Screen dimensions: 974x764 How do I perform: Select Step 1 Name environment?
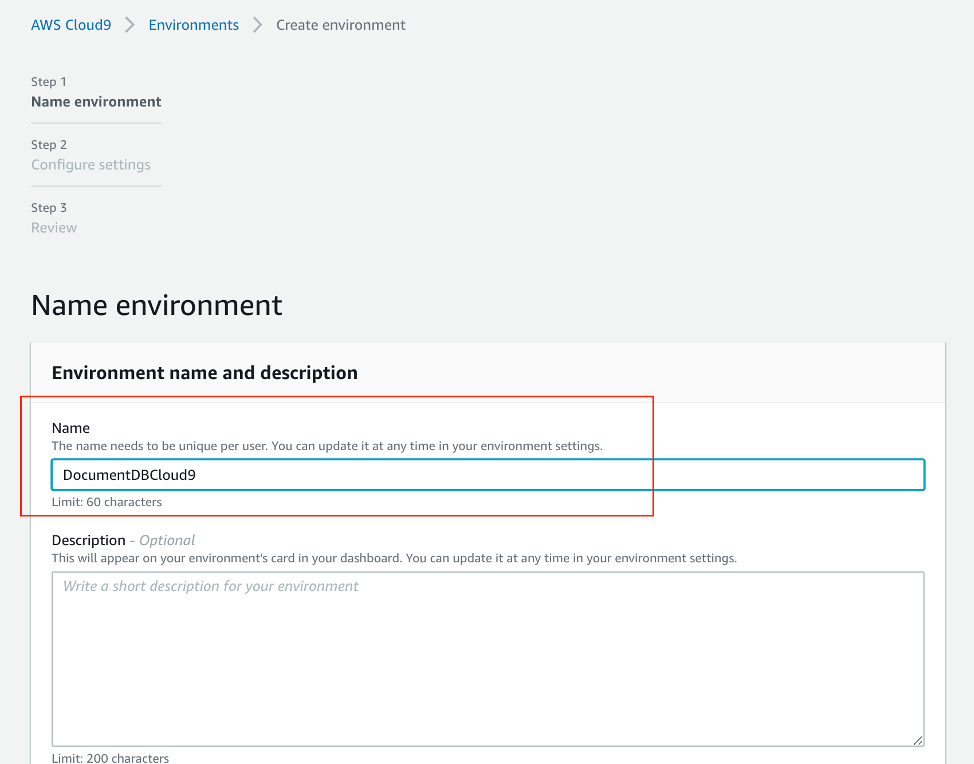click(x=96, y=92)
